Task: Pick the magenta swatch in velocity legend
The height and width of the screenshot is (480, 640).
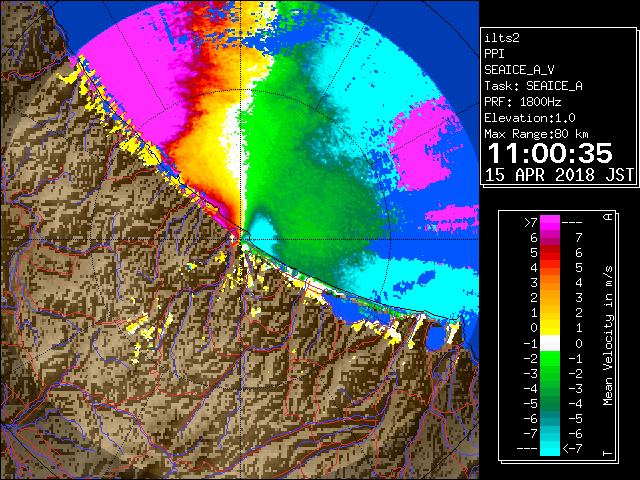Action: 550,222
